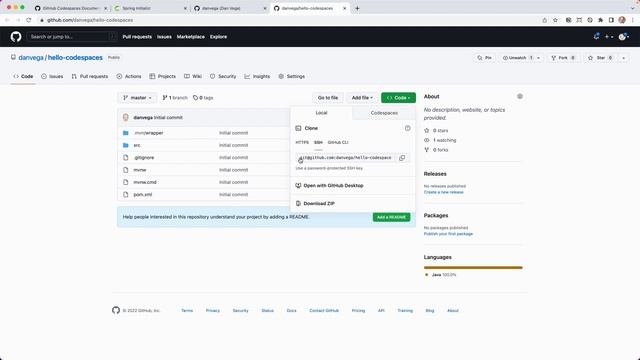Open the src folder icon
The image size is (640, 360).
pos(126,145)
